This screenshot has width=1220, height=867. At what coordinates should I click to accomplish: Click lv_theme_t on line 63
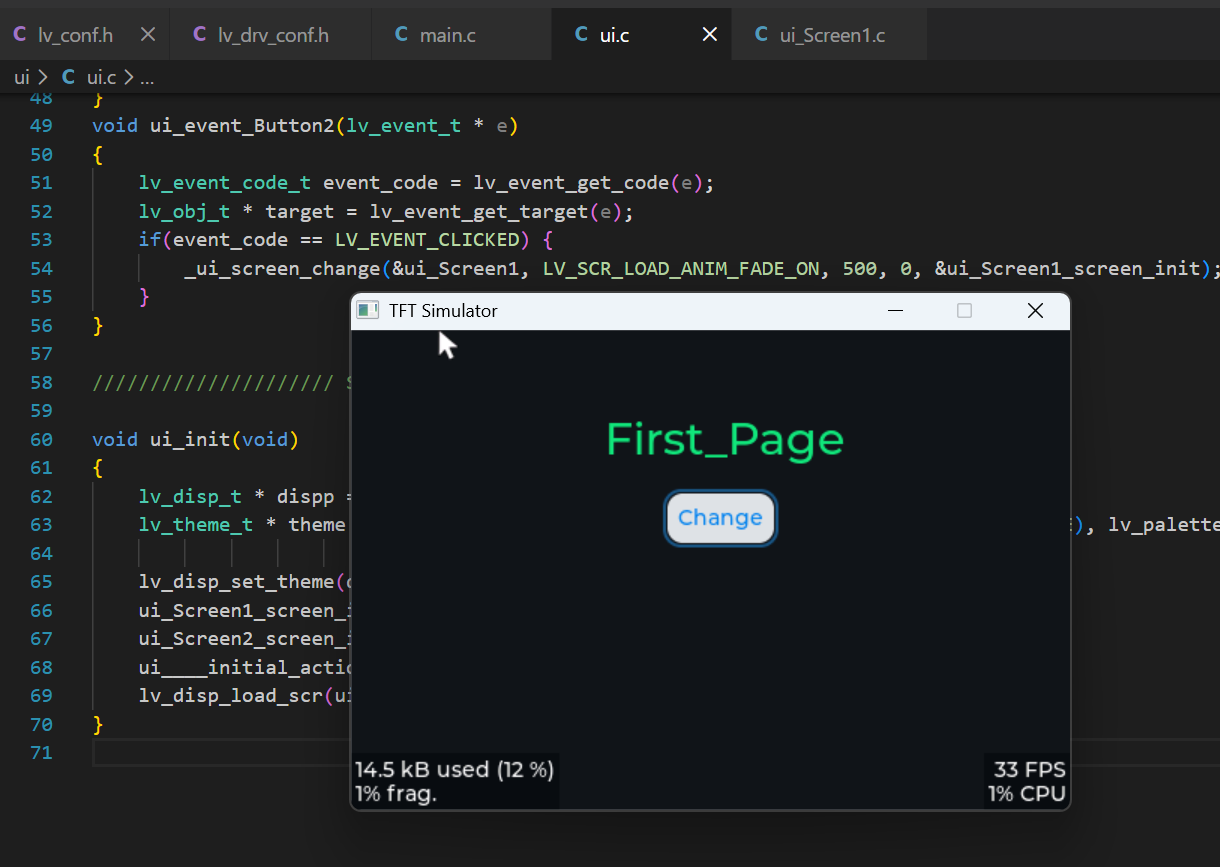[x=197, y=525]
